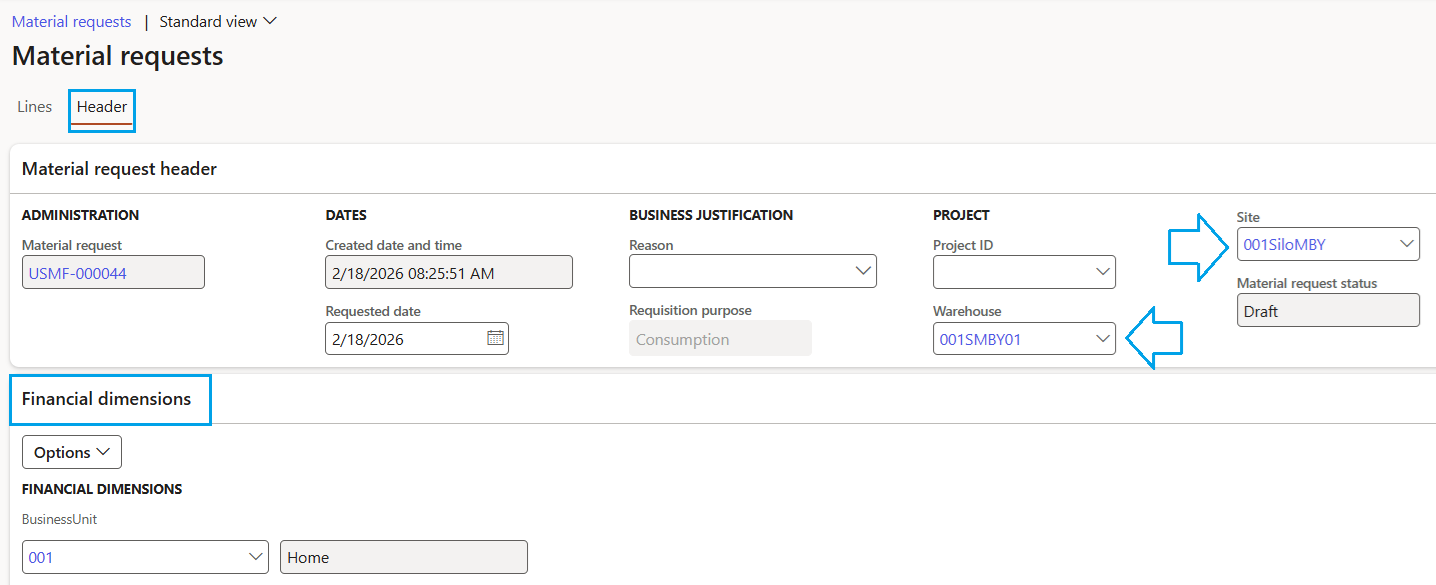
Task: Open the Site dropdown chevron
Action: click(1407, 244)
